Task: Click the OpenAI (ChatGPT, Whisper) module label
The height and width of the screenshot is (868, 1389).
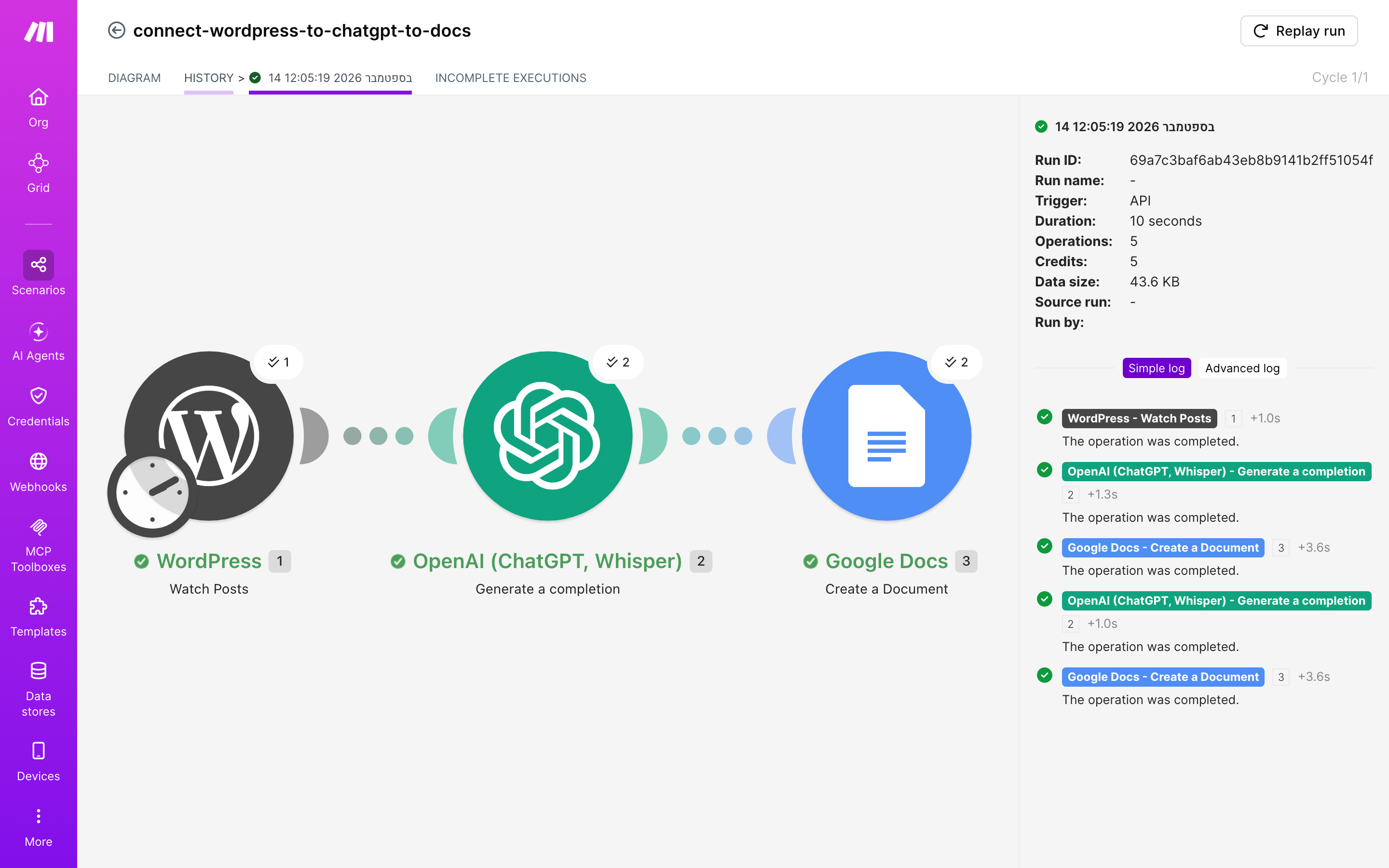Action: (x=547, y=561)
